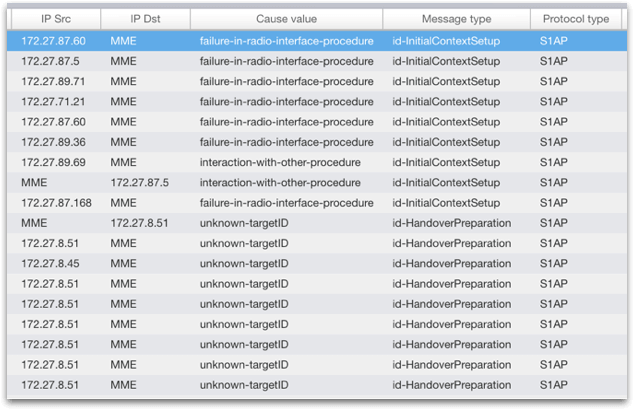Sort table by Cause value header

286,19
